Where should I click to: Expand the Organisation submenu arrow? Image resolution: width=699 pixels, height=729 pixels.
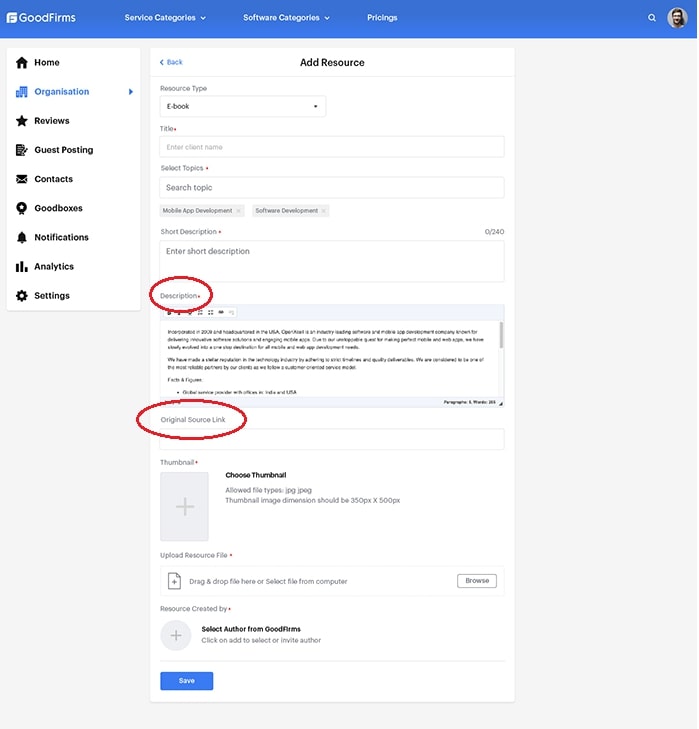[x=131, y=92]
